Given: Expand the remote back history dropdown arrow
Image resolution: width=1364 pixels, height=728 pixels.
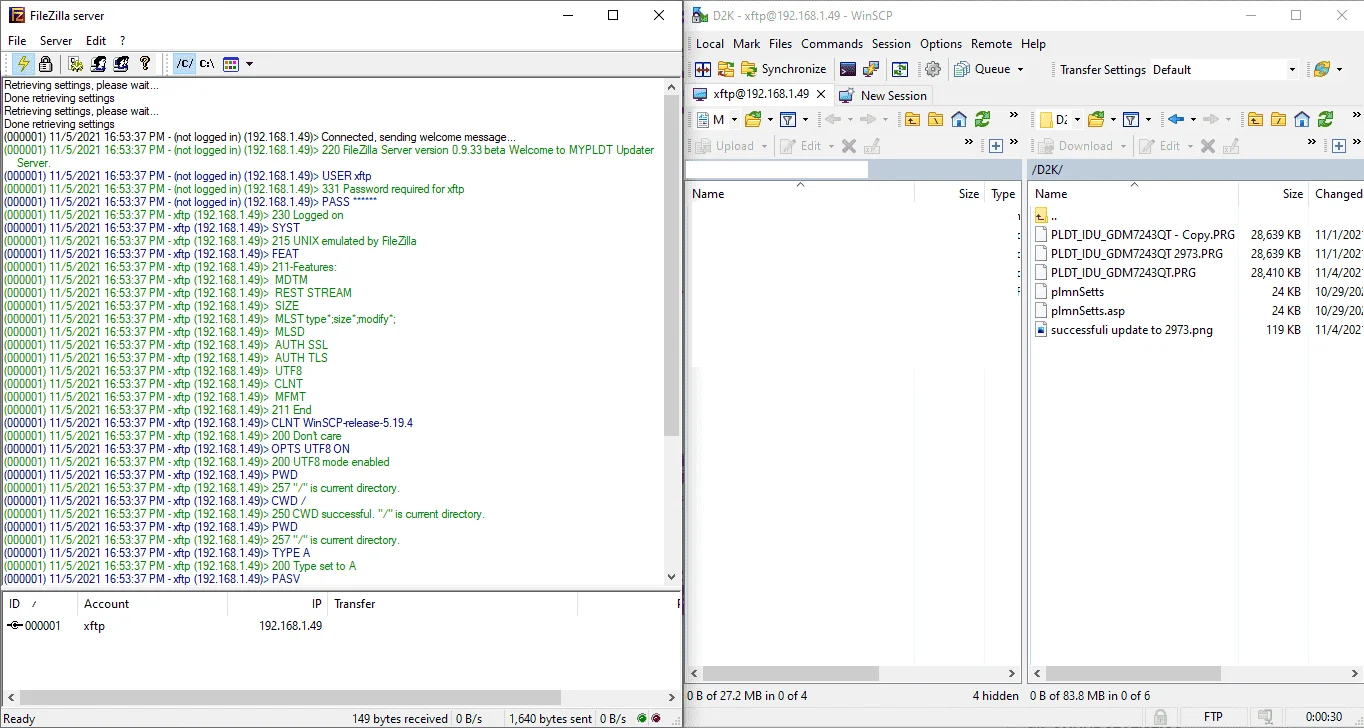Looking at the screenshot, I should 1192,120.
